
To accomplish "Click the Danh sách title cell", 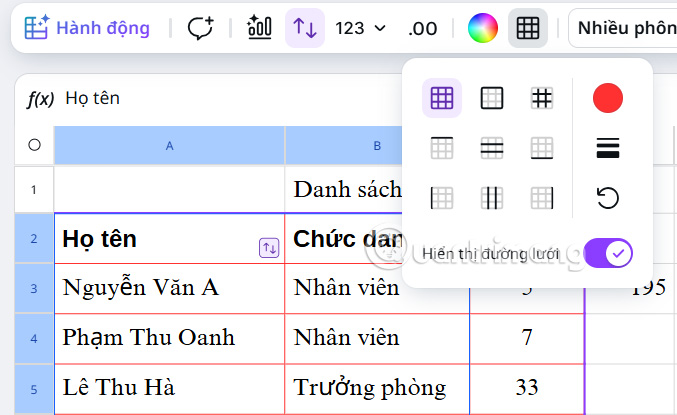I will 343,190.
